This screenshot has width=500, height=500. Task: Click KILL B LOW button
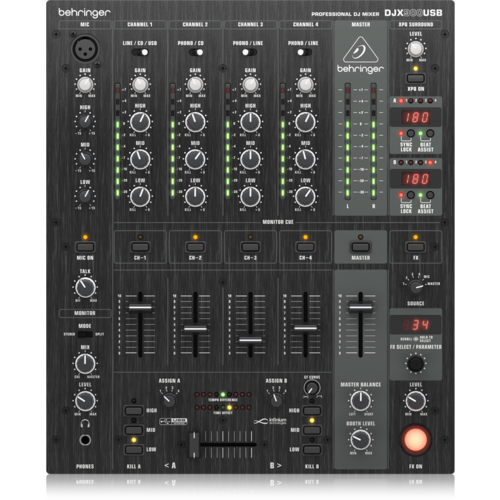click(312, 449)
